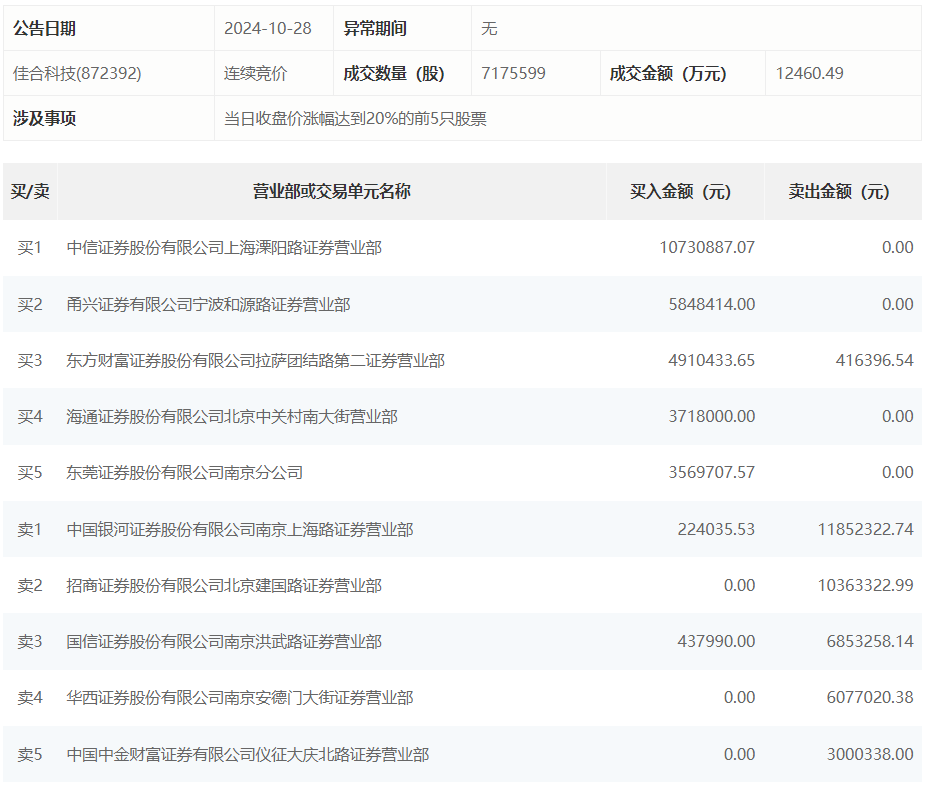Image resolution: width=929 pixels, height=790 pixels.
Task: Click sell amount 3000338.00
Action: [870, 754]
